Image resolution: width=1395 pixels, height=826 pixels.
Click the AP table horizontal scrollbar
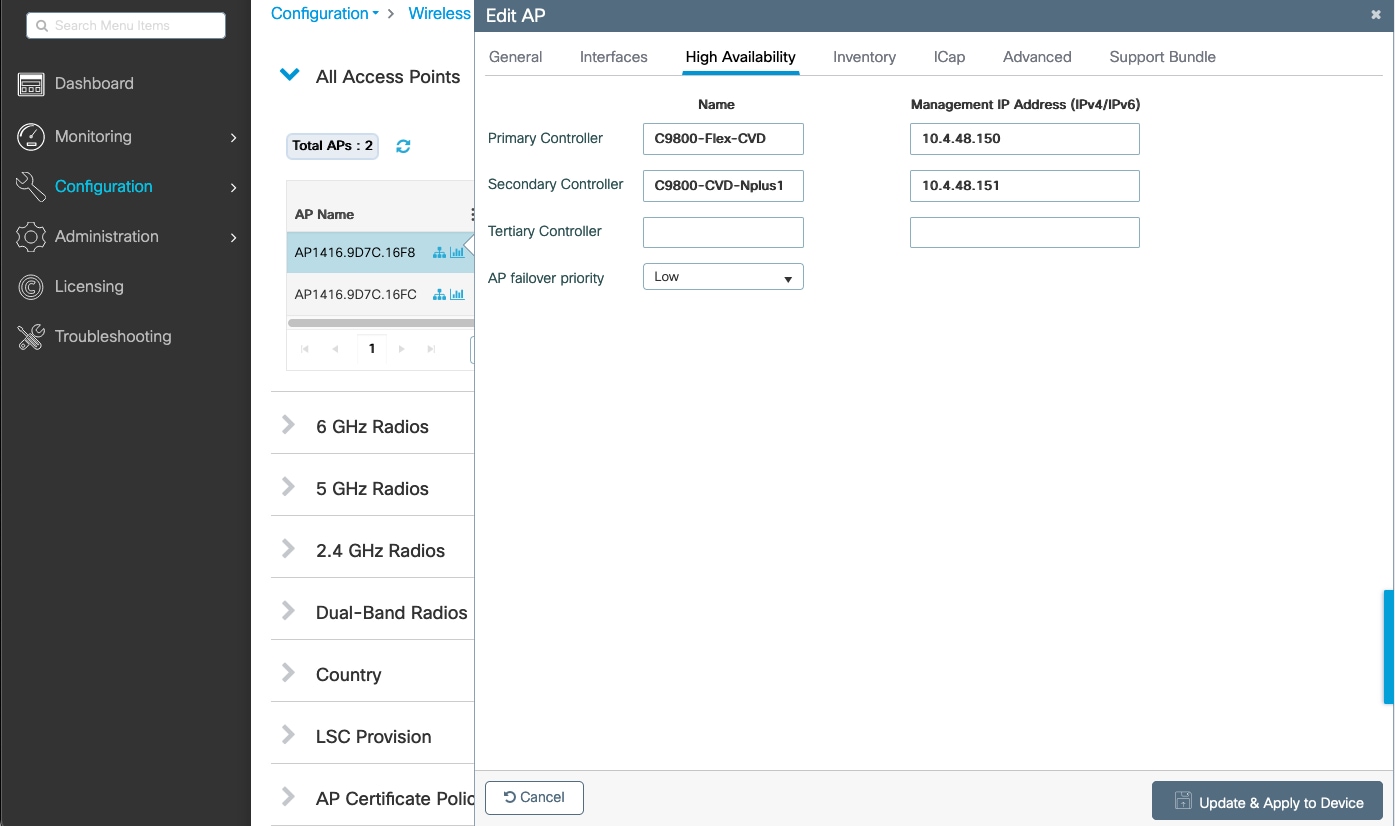point(381,323)
